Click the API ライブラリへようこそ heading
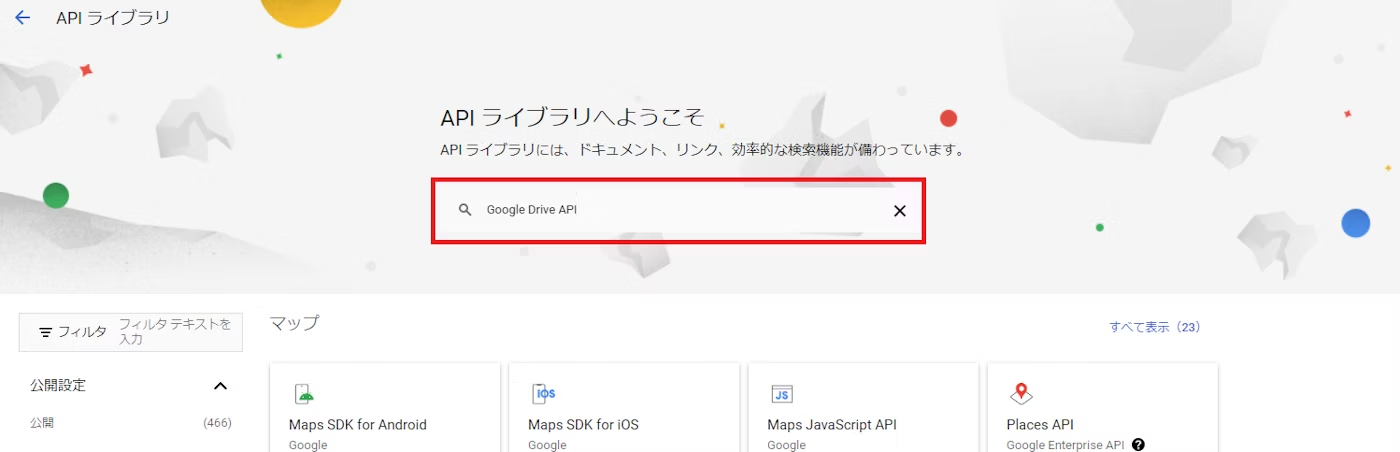The height and width of the screenshot is (452, 1400). point(572,117)
